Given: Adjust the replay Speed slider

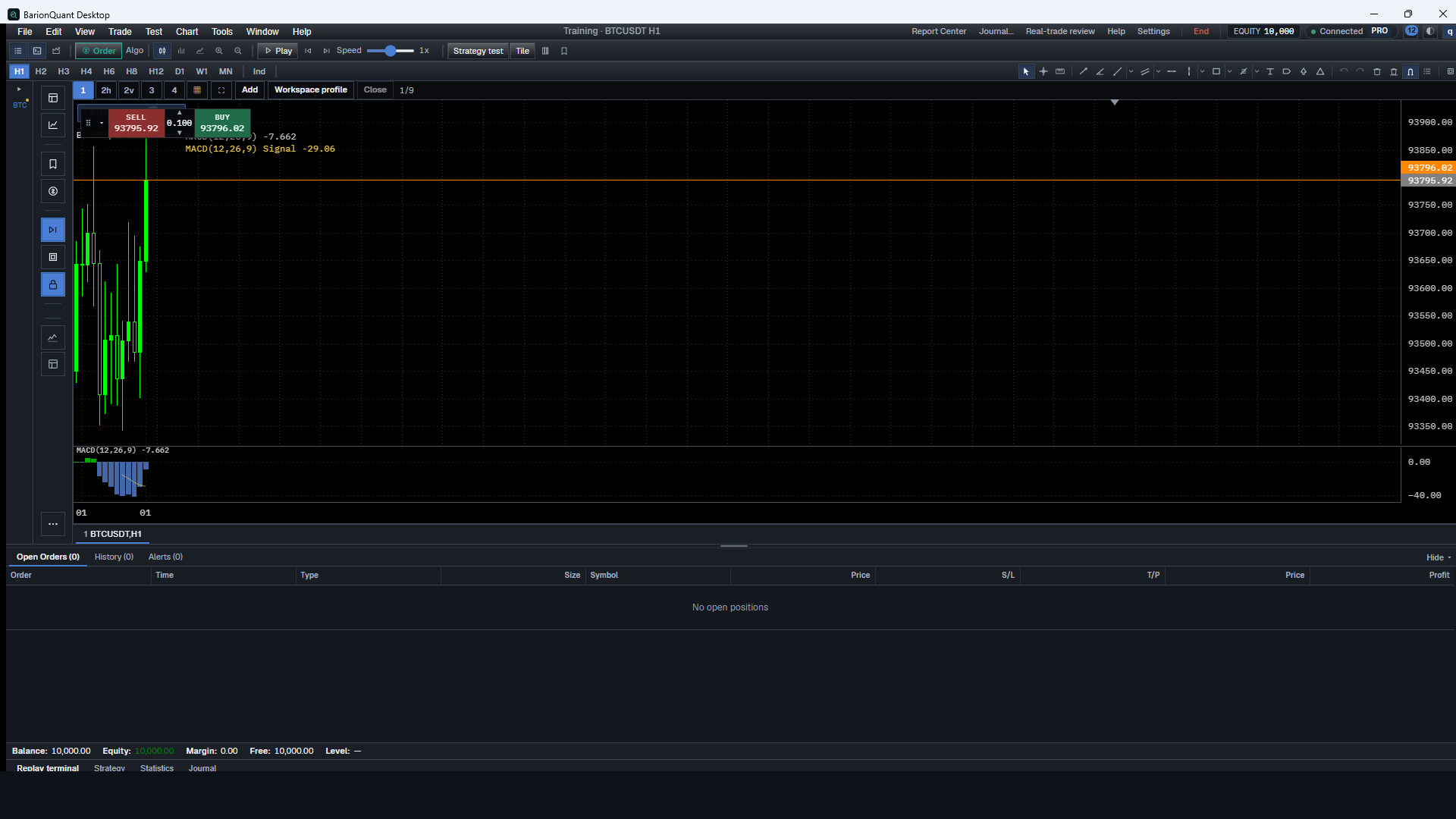Looking at the screenshot, I should (390, 51).
